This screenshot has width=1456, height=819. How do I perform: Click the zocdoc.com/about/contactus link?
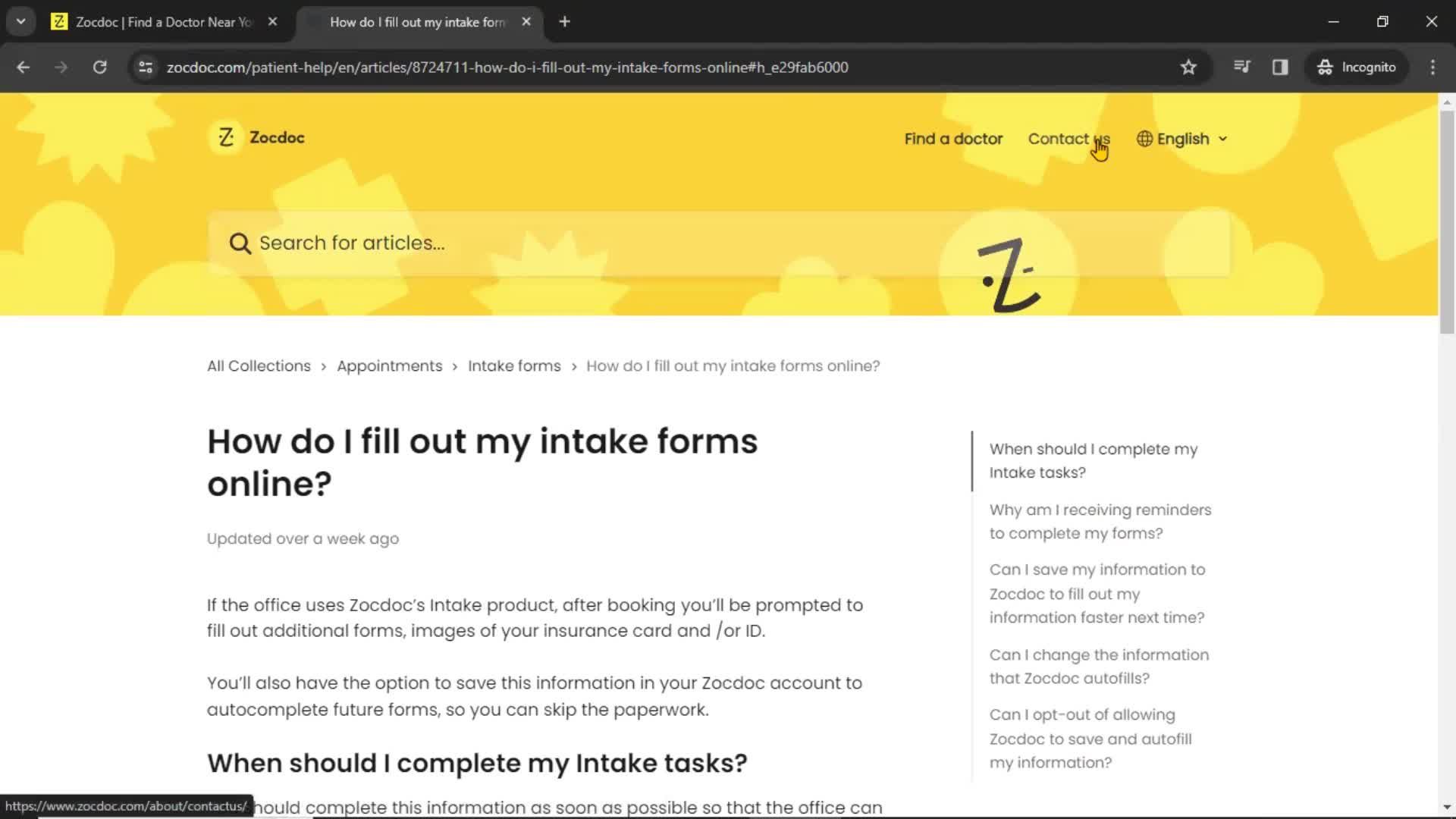click(1068, 138)
